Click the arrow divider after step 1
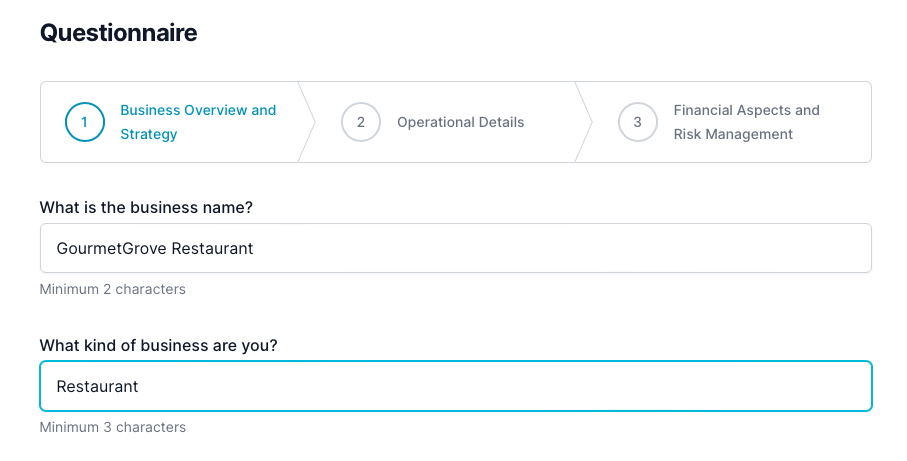Image resolution: width=907 pixels, height=461 pixels. (307, 122)
